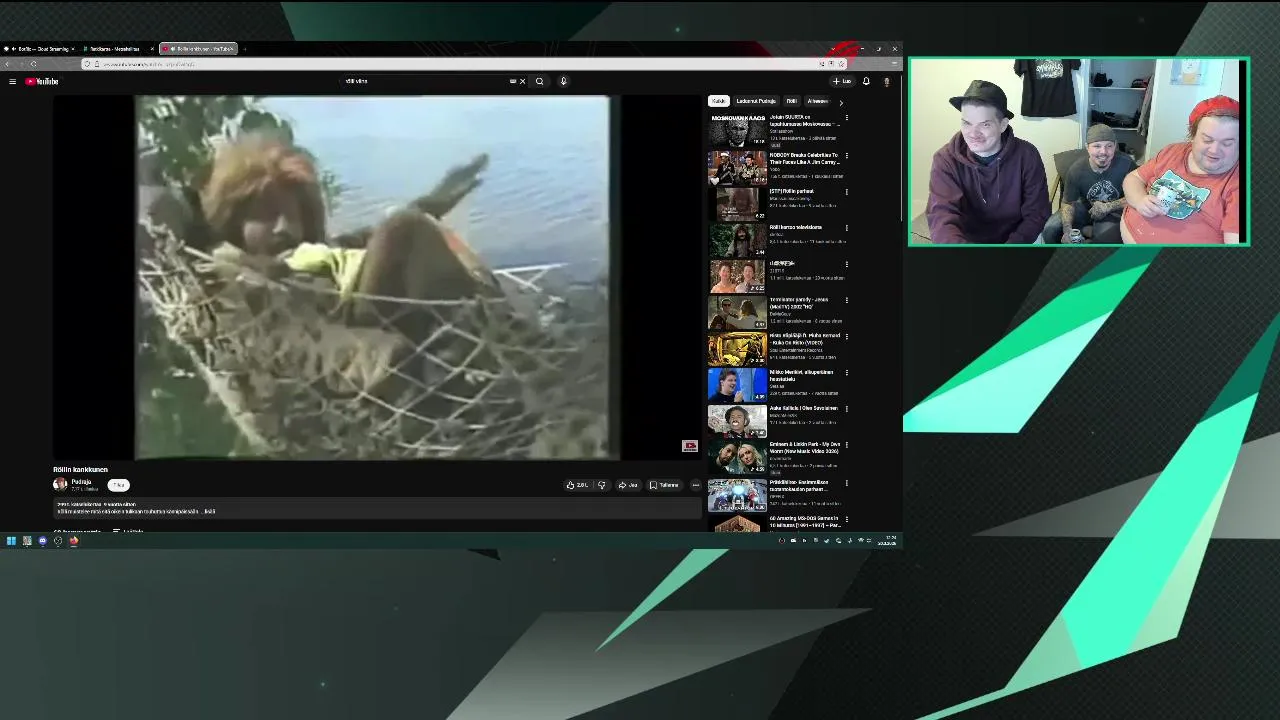The image size is (1280, 720).
Task: Save video with Tallenna button
Action: 664,485
